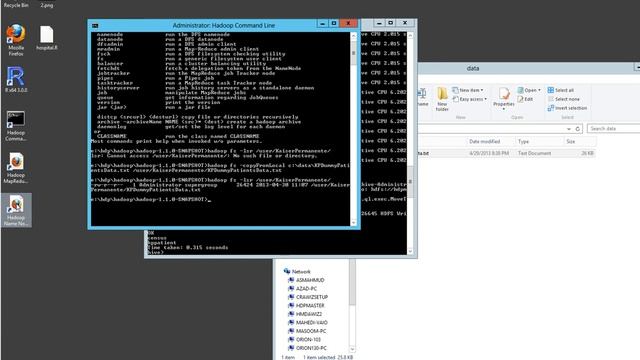Minimize the Hive console window behind
640x360 pixels.
pyautogui.click(x=379, y=23)
